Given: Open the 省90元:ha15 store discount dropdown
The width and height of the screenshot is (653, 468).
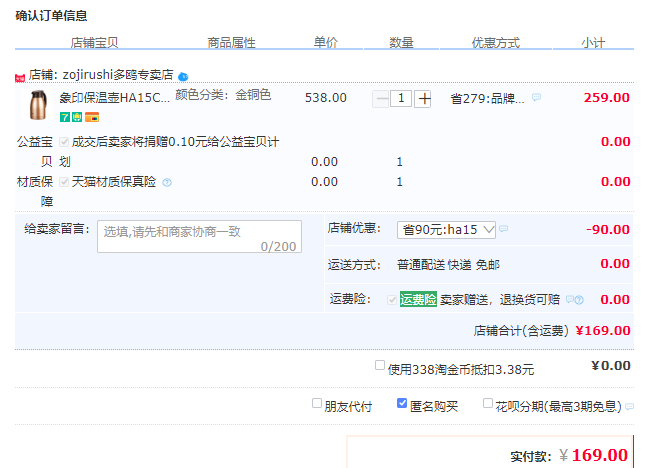Looking at the screenshot, I should (x=446, y=230).
